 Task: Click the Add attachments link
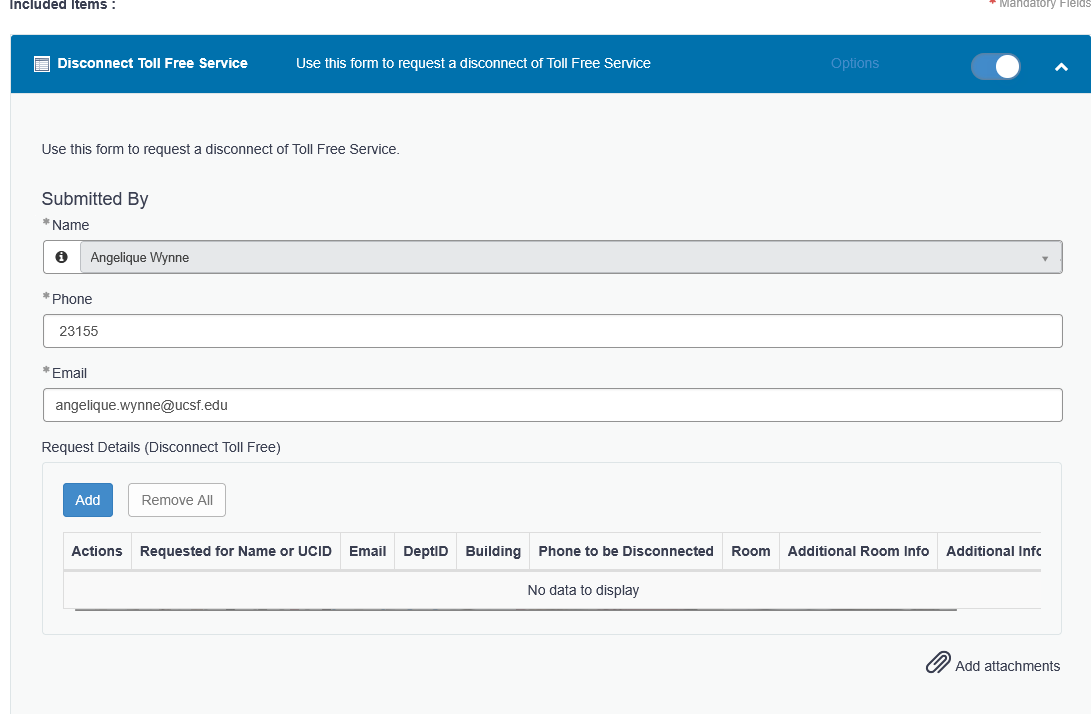(1007, 666)
